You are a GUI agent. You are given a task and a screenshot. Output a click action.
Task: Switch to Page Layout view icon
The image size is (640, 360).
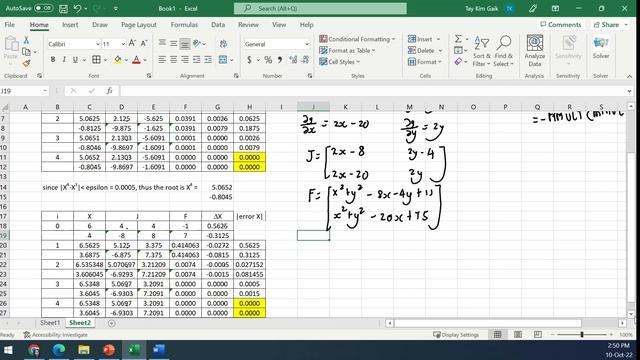(x=518, y=334)
